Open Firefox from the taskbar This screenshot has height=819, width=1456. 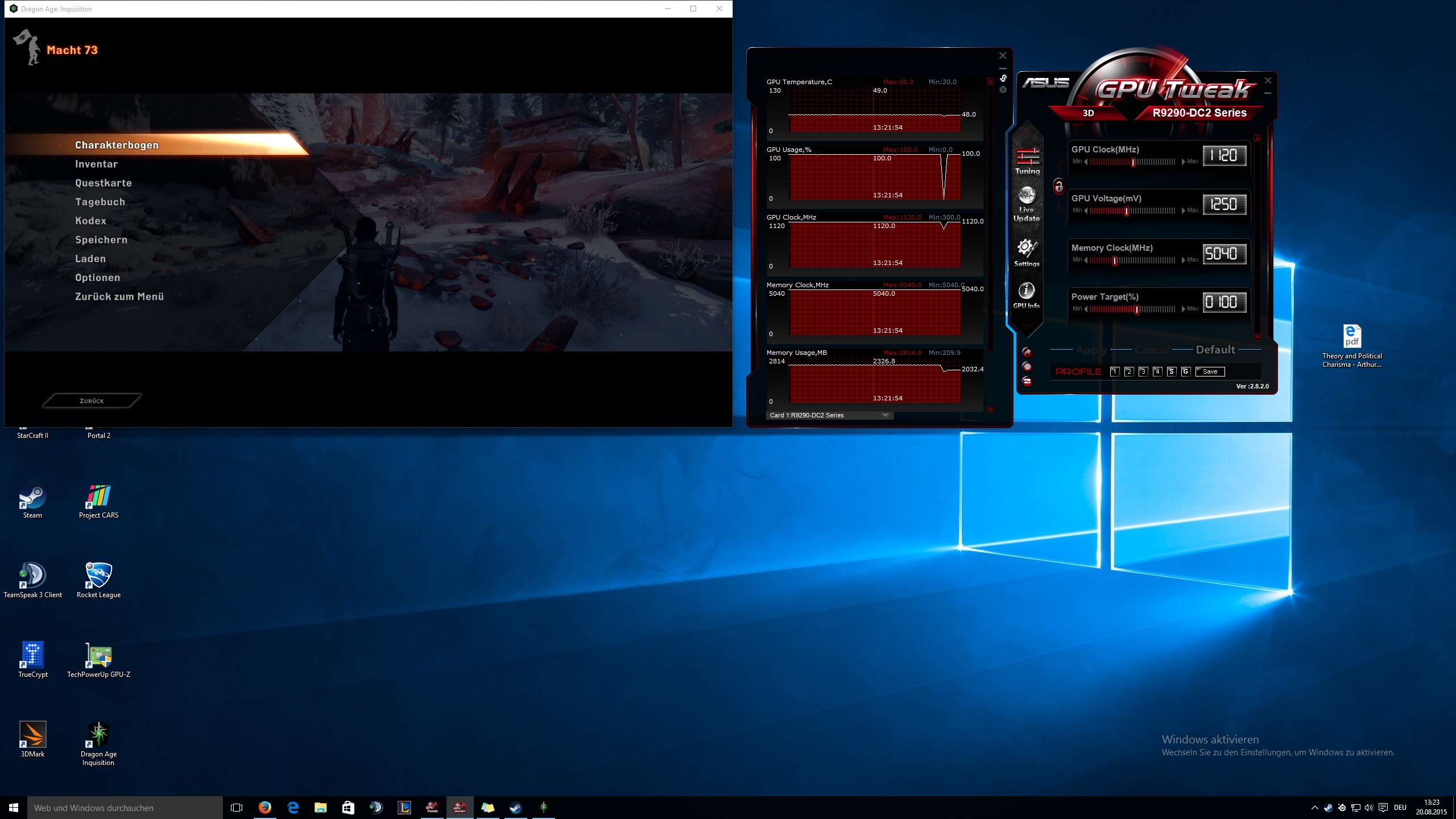coord(264,807)
